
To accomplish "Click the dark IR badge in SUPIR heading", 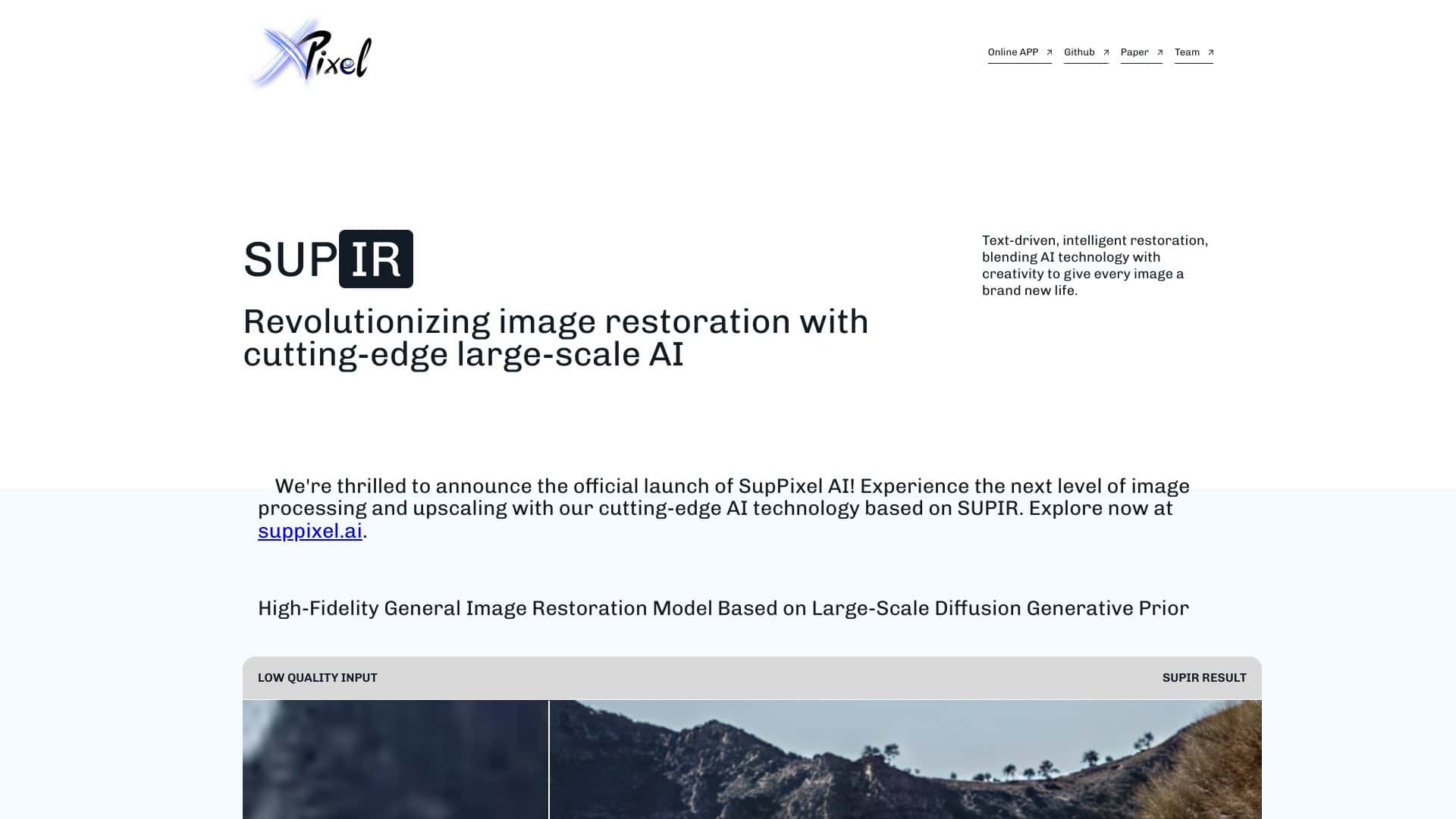I will coord(376,259).
